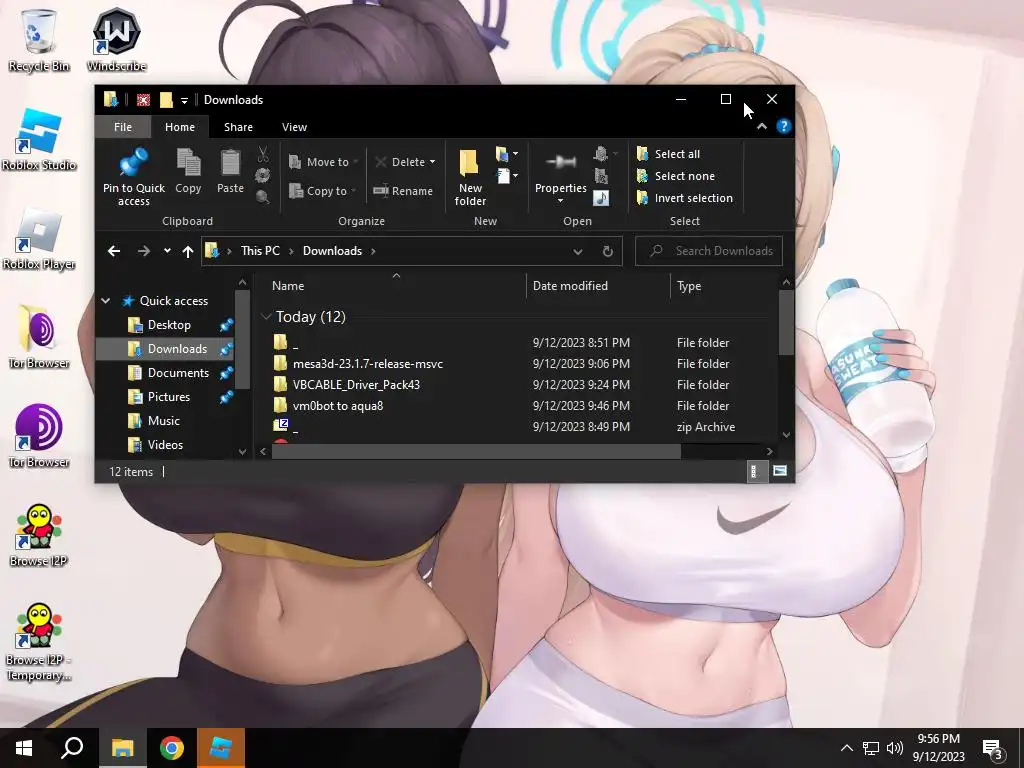Screen dimensions: 1024x768
Task: Click the horizontal scrollbar in file list
Action: [x=476, y=451]
